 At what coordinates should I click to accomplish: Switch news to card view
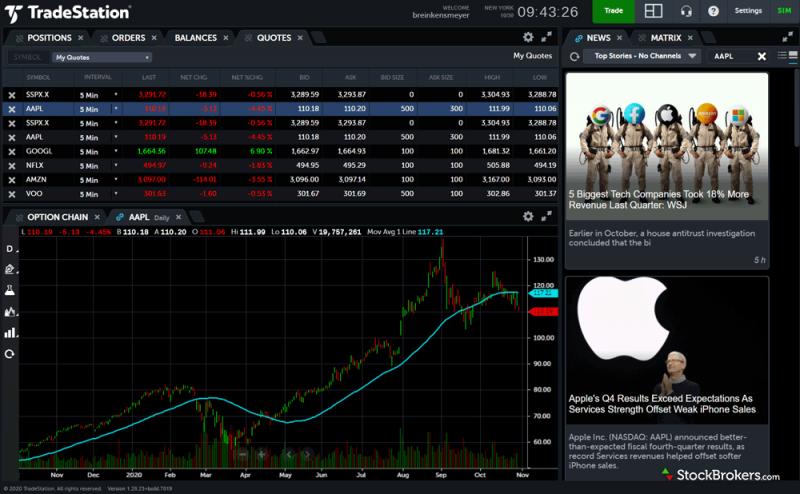point(793,55)
